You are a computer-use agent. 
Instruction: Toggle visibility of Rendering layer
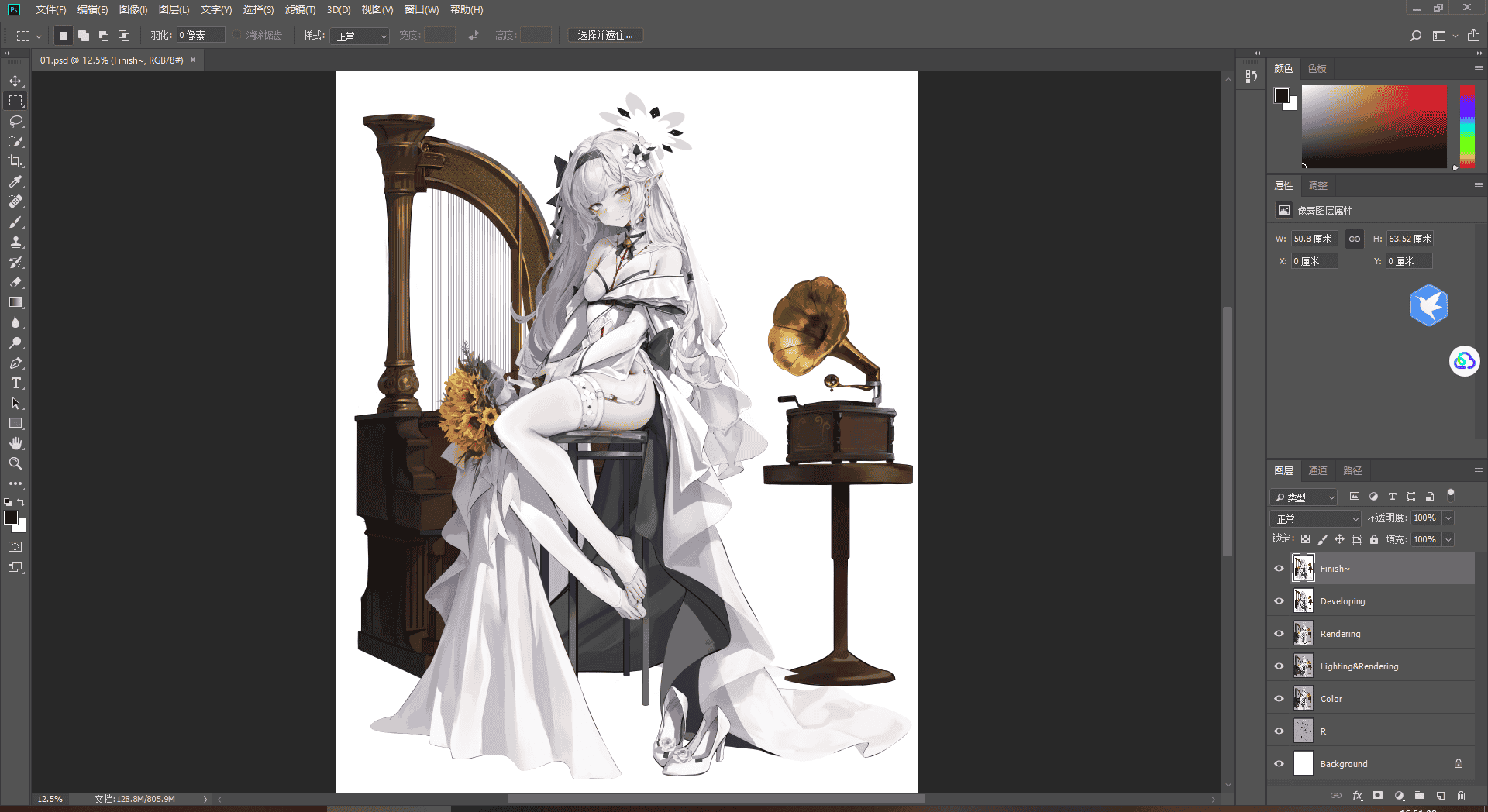[1280, 634]
